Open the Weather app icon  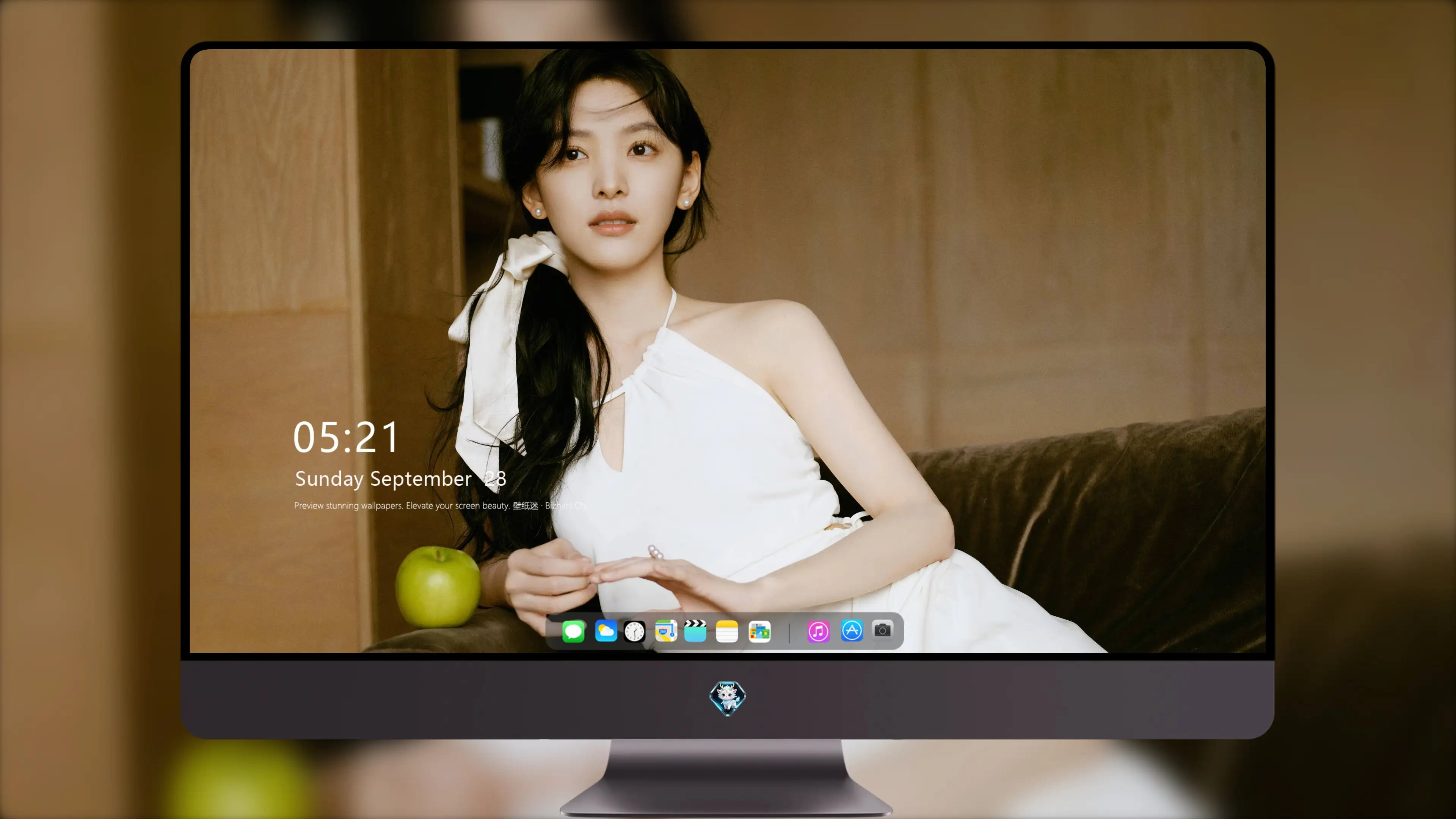pos(606,631)
